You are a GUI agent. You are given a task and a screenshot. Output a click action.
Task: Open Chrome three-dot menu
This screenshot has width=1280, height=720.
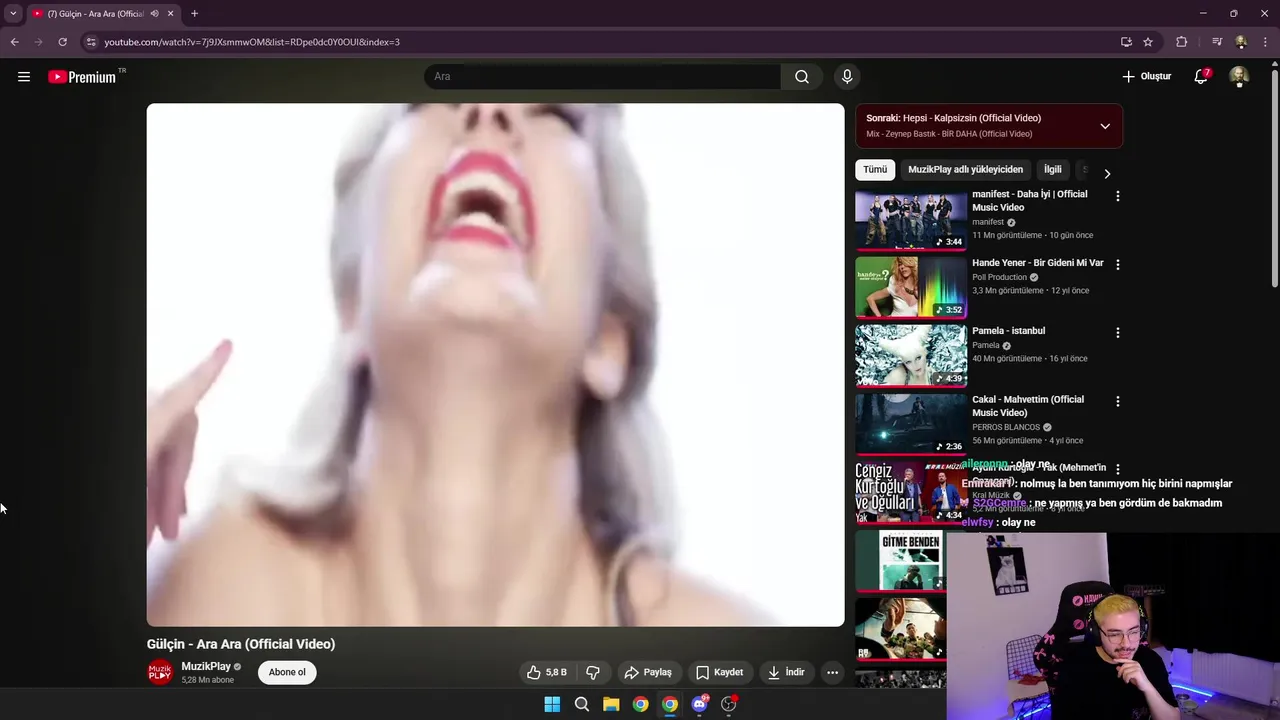[1265, 42]
